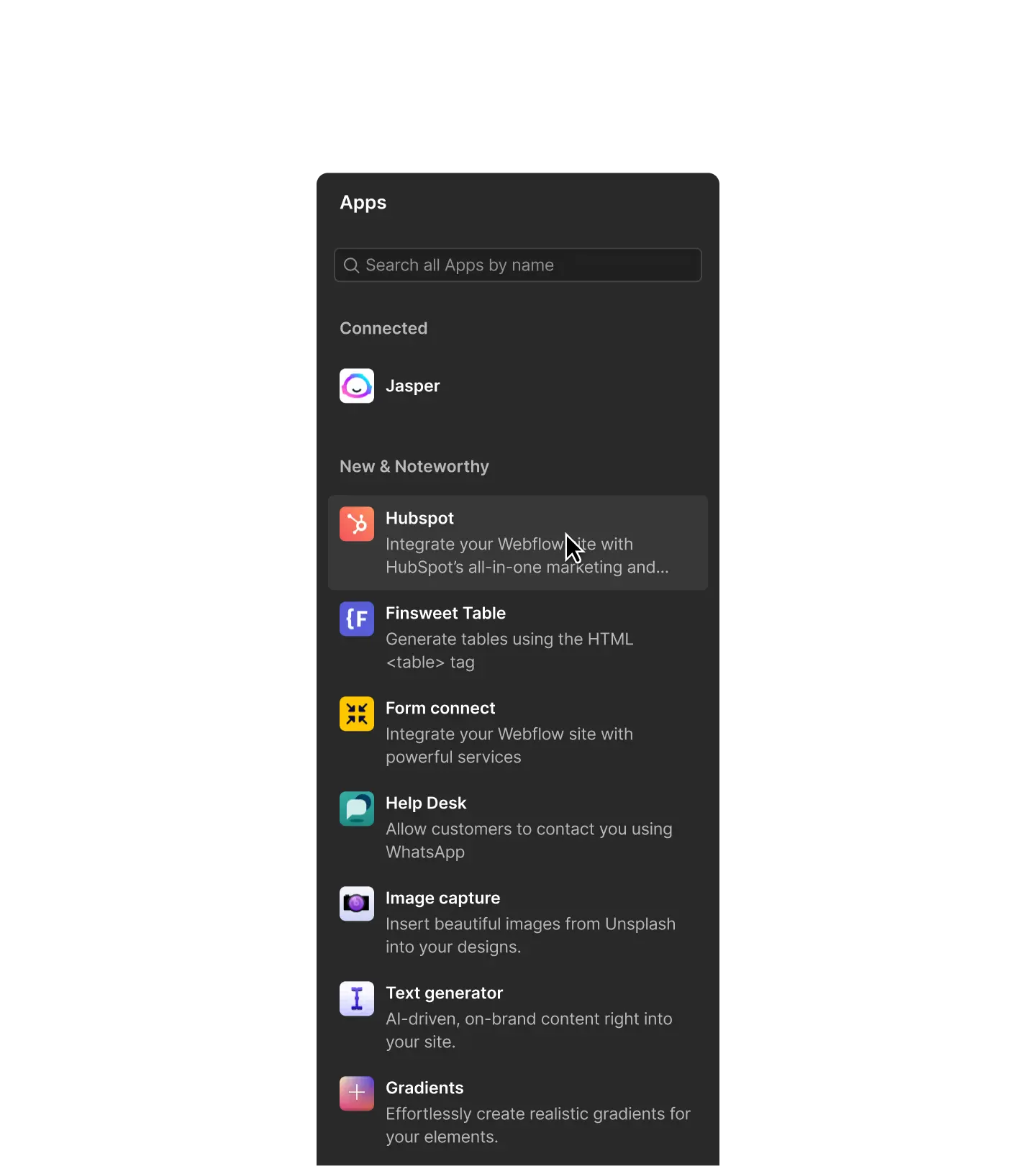This screenshot has width=1036, height=1166.
Task: Select the Jasper name under Connected
Action: pos(412,386)
